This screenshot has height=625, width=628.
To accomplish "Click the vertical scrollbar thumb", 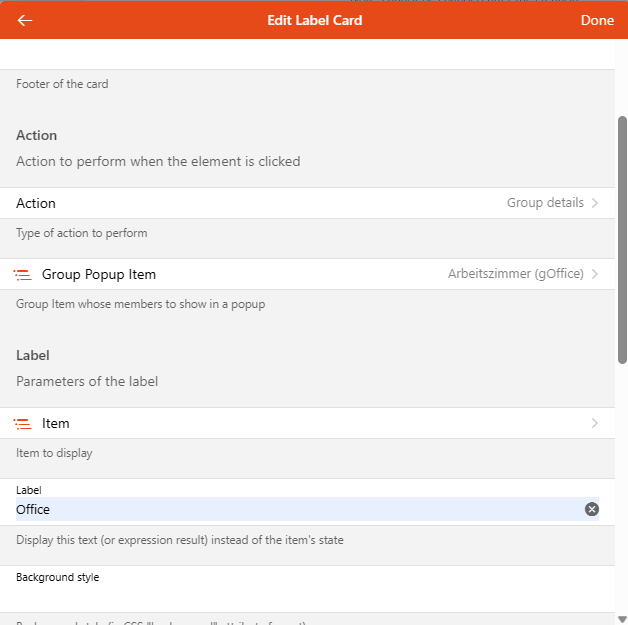I will click(622, 240).
